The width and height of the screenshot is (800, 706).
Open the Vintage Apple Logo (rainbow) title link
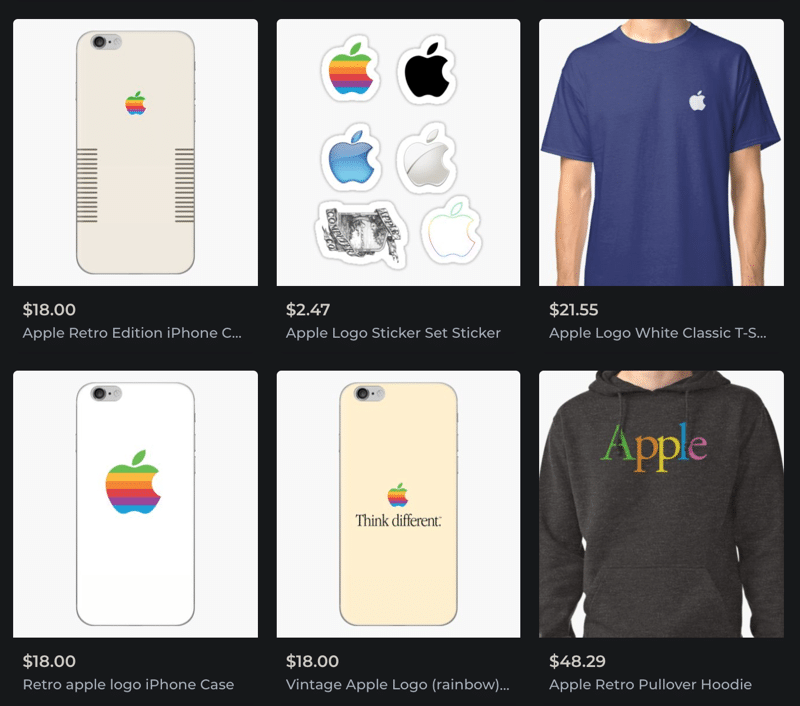coord(397,685)
